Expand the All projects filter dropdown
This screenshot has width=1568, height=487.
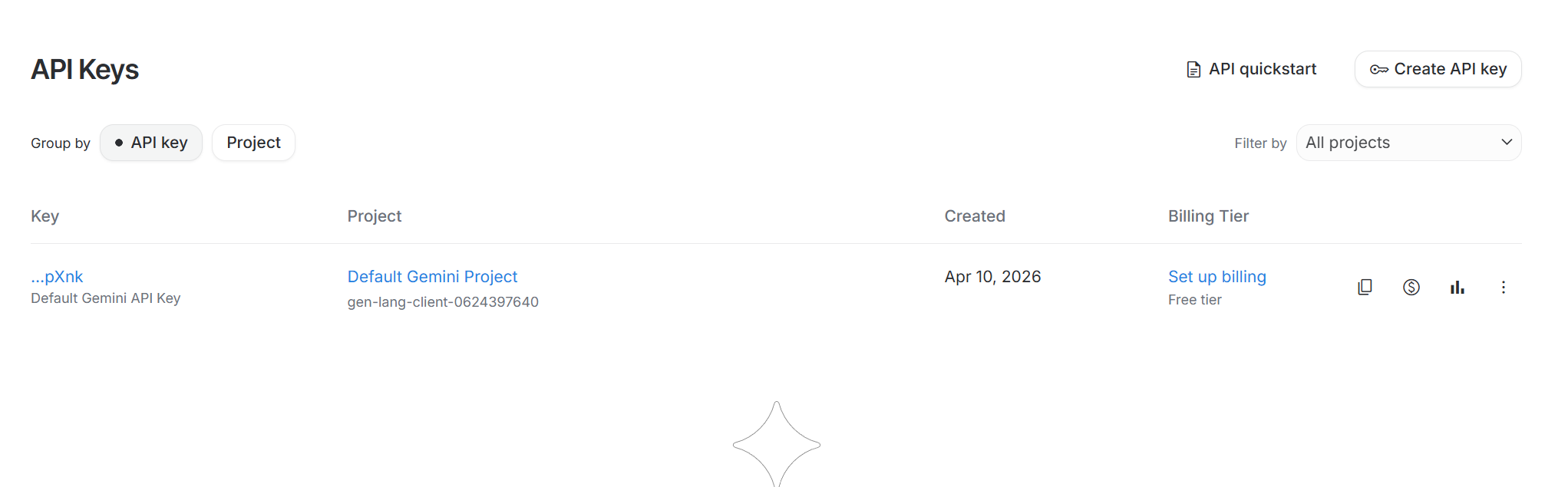pos(1408,143)
